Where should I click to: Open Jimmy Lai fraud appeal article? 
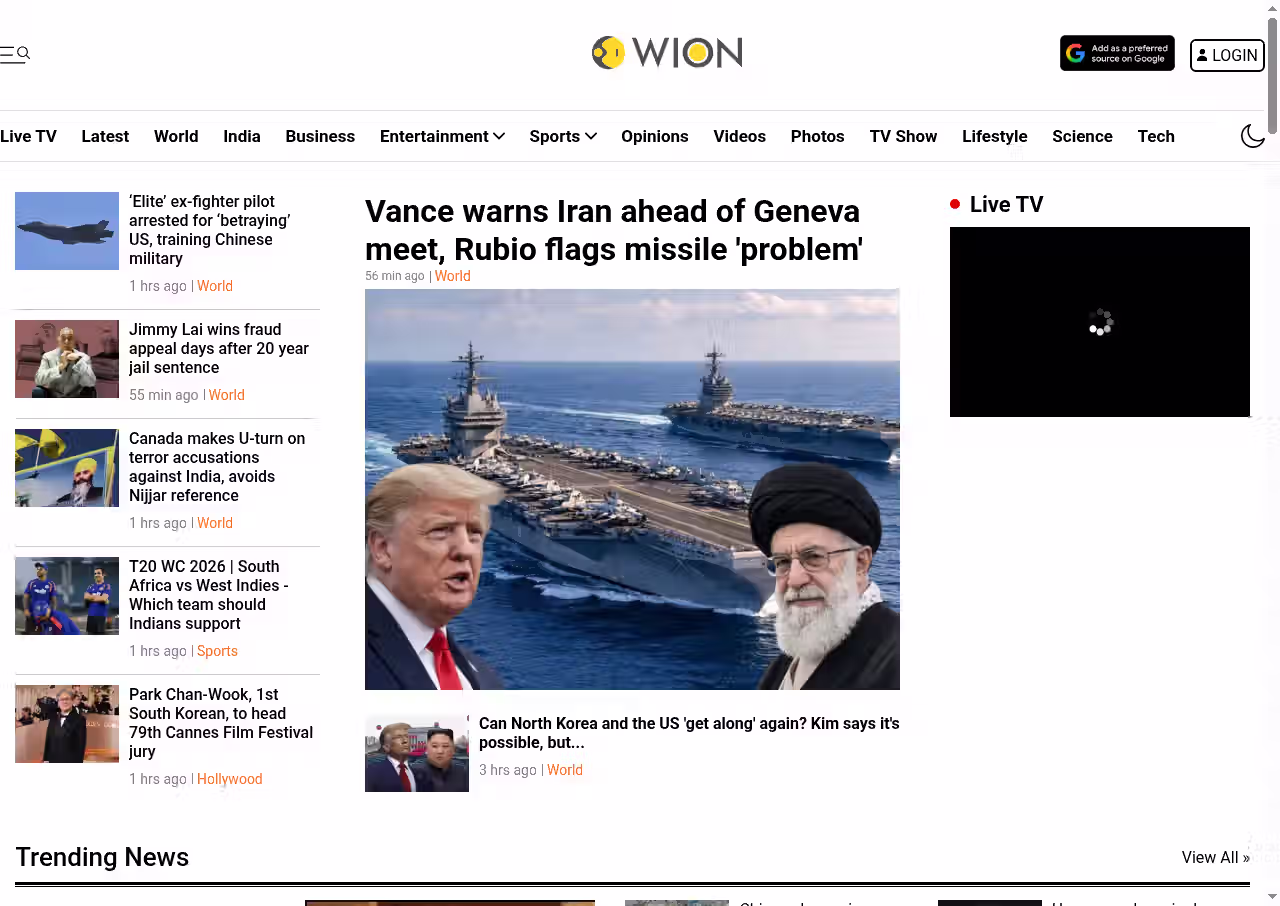click(219, 348)
